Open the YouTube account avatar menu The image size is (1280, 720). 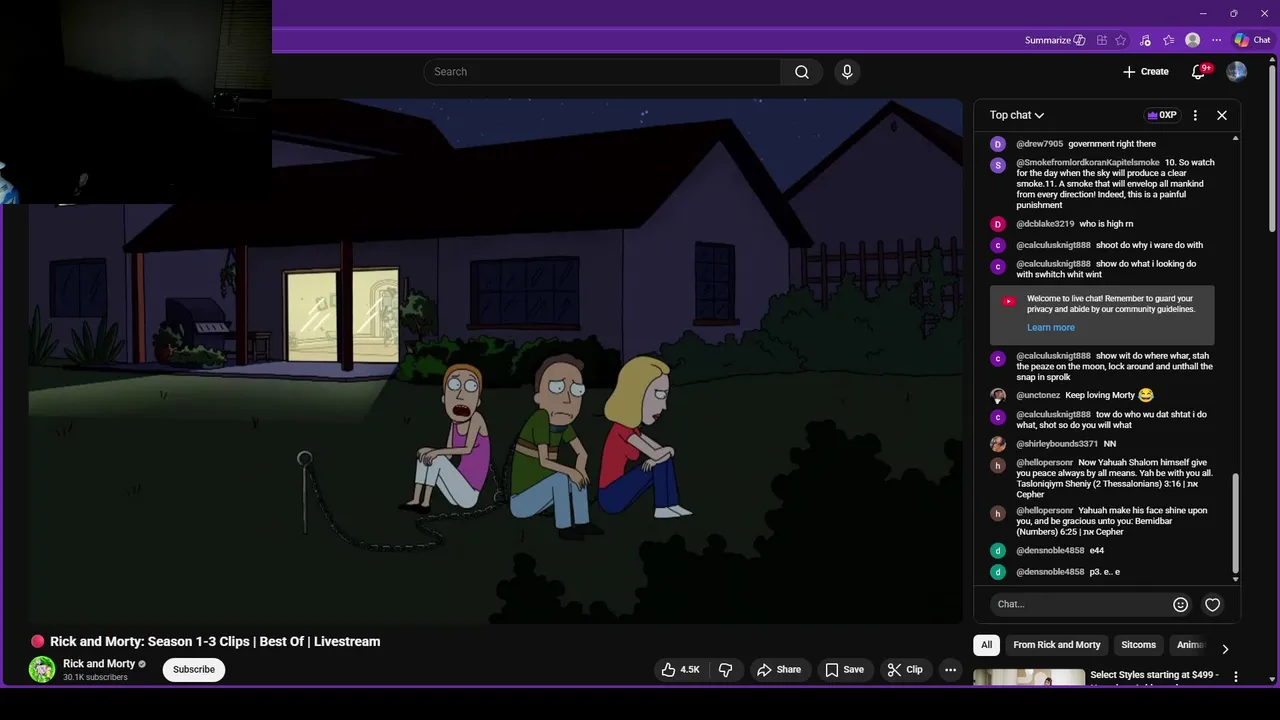[1237, 72]
